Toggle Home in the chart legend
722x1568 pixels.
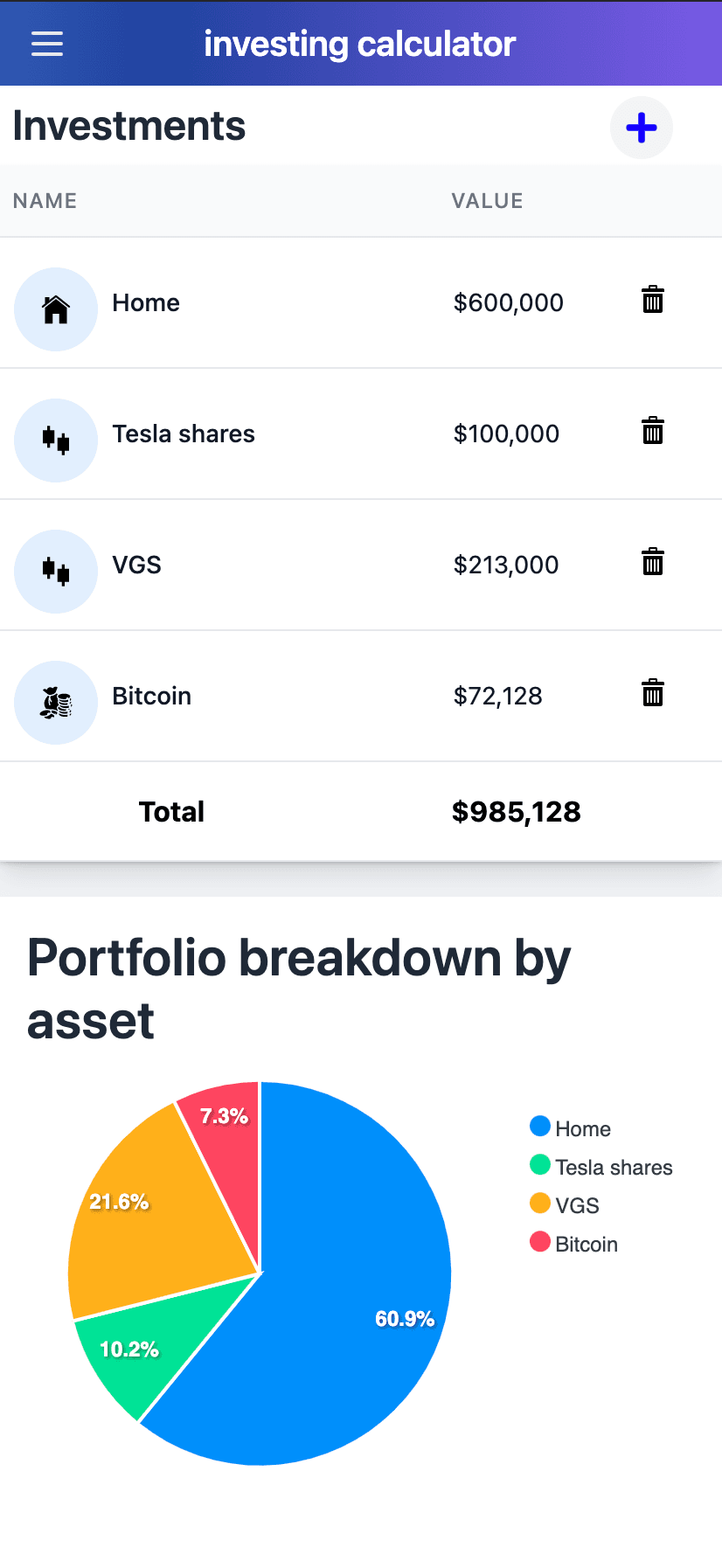(x=571, y=1128)
